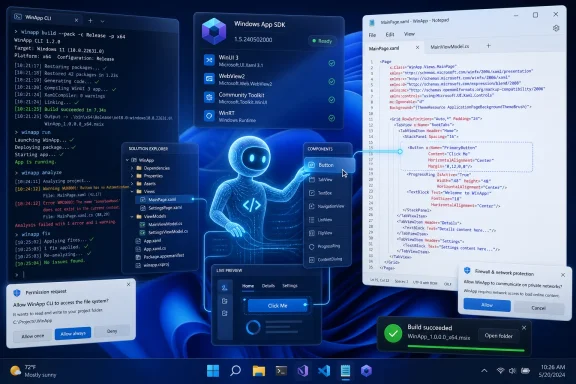The width and height of the screenshot is (576, 384).
Task: Click the Windows App SDK hexagon logo
Action: tap(214, 31)
